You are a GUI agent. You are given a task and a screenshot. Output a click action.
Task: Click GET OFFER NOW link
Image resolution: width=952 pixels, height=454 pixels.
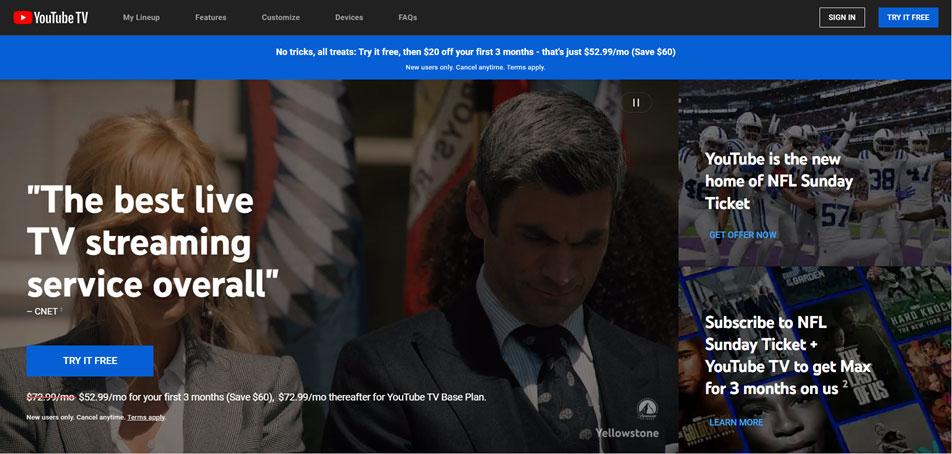pos(743,235)
